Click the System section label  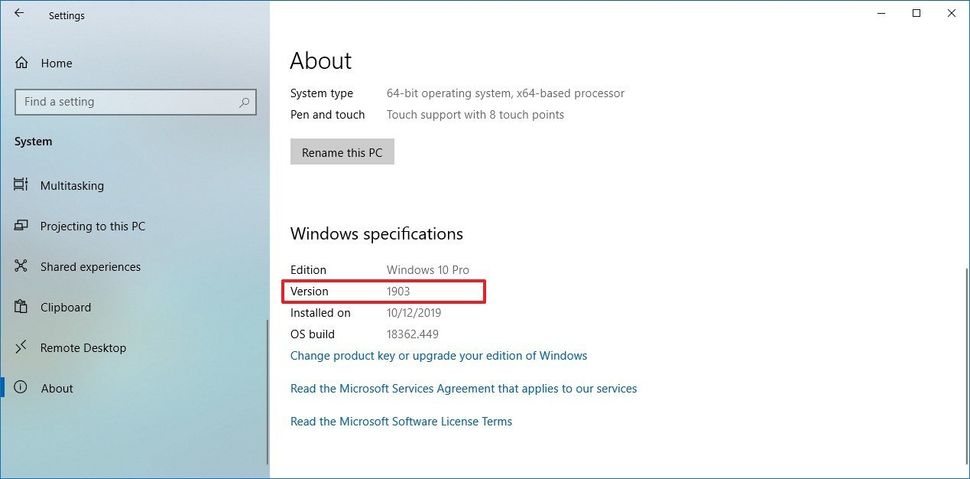[33, 142]
